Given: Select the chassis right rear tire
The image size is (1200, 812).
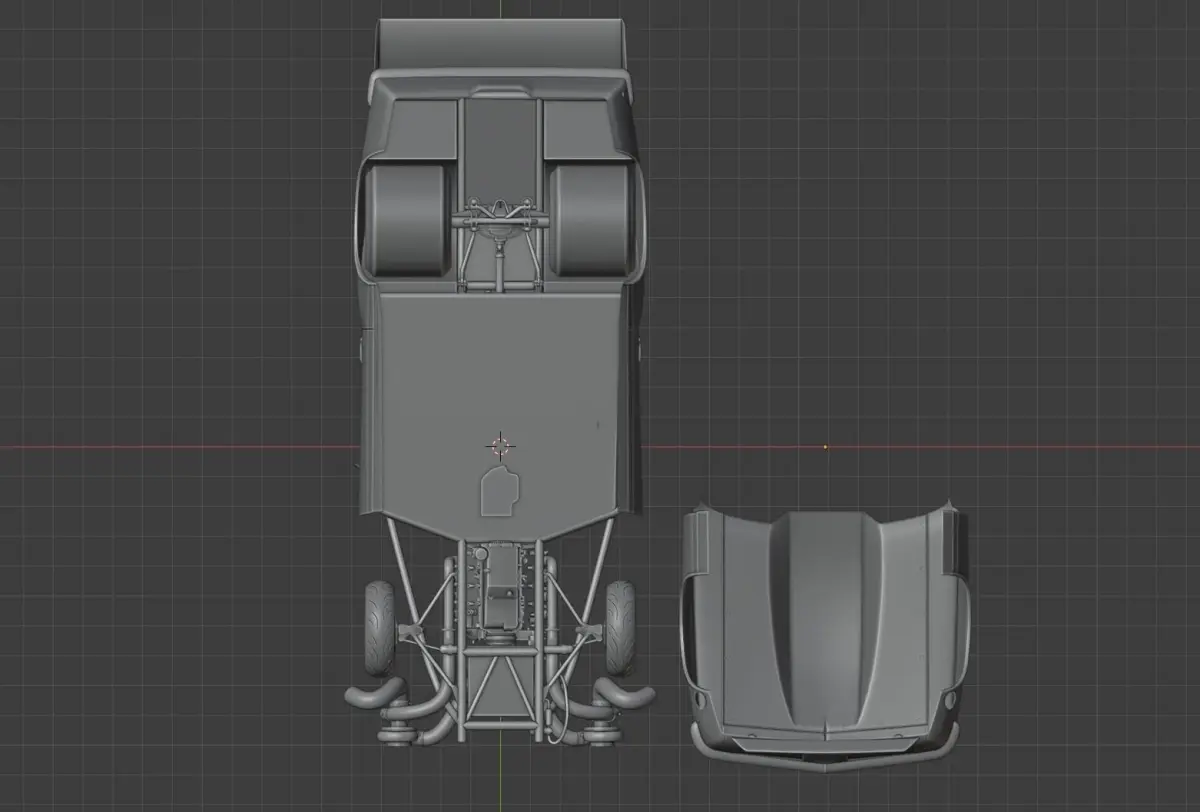Looking at the screenshot, I should point(590,220).
